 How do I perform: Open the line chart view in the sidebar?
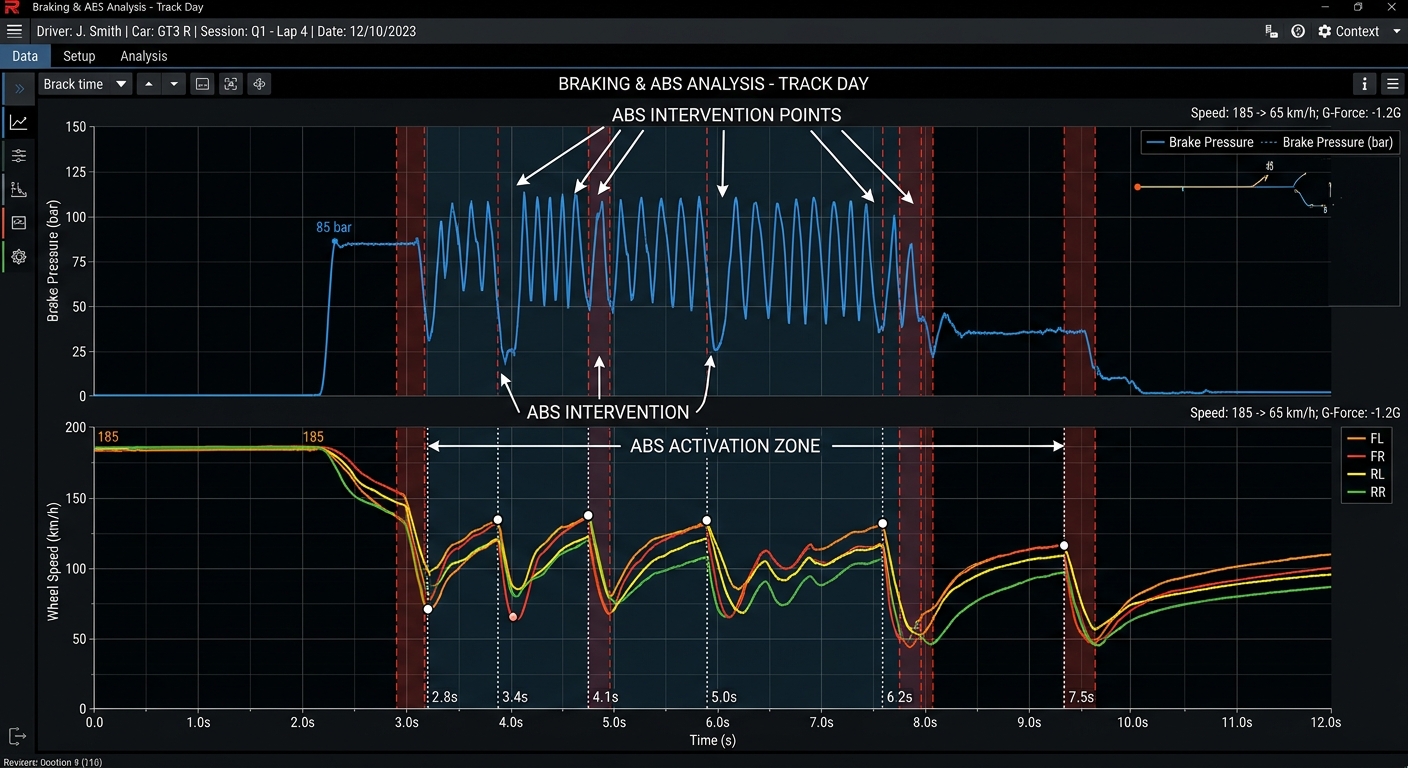(19, 122)
